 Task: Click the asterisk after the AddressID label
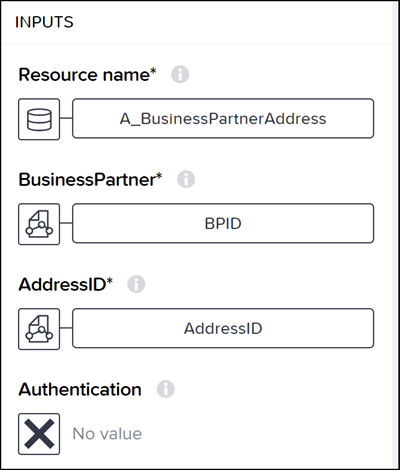pos(110,281)
